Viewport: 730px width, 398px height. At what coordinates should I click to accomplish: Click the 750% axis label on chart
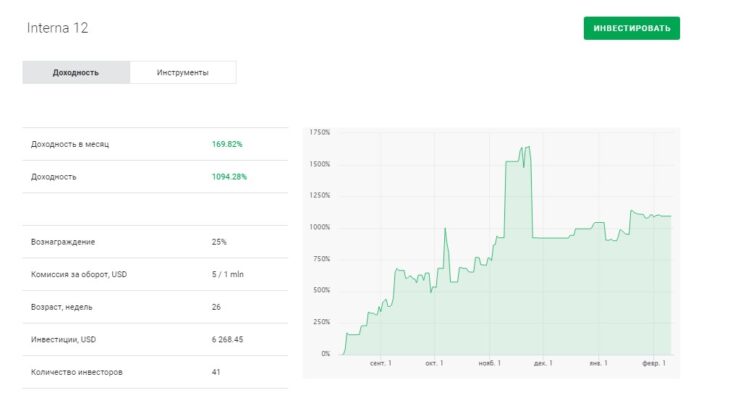pyautogui.click(x=321, y=259)
